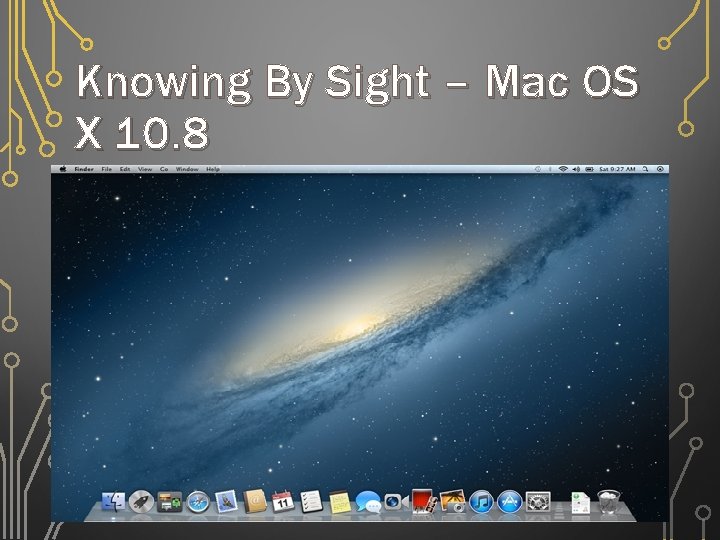Open the Wi-Fi status menu
Image resolution: width=720 pixels, height=540 pixels.
[x=563, y=169]
